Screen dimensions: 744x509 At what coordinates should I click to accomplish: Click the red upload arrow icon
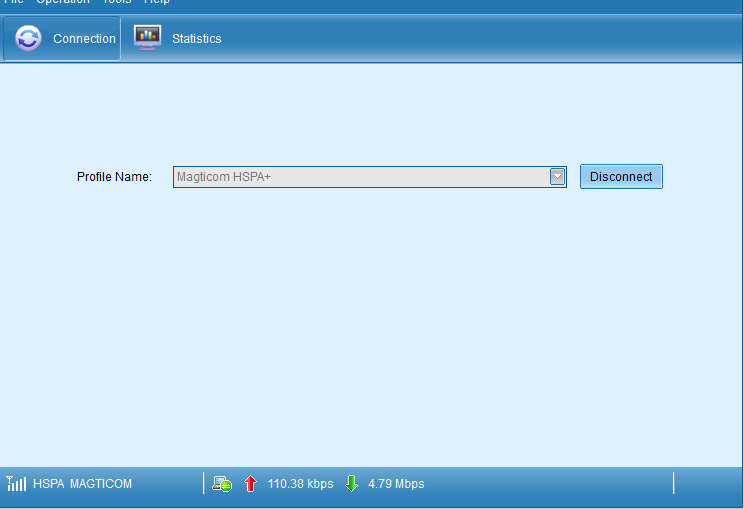pyautogui.click(x=251, y=484)
